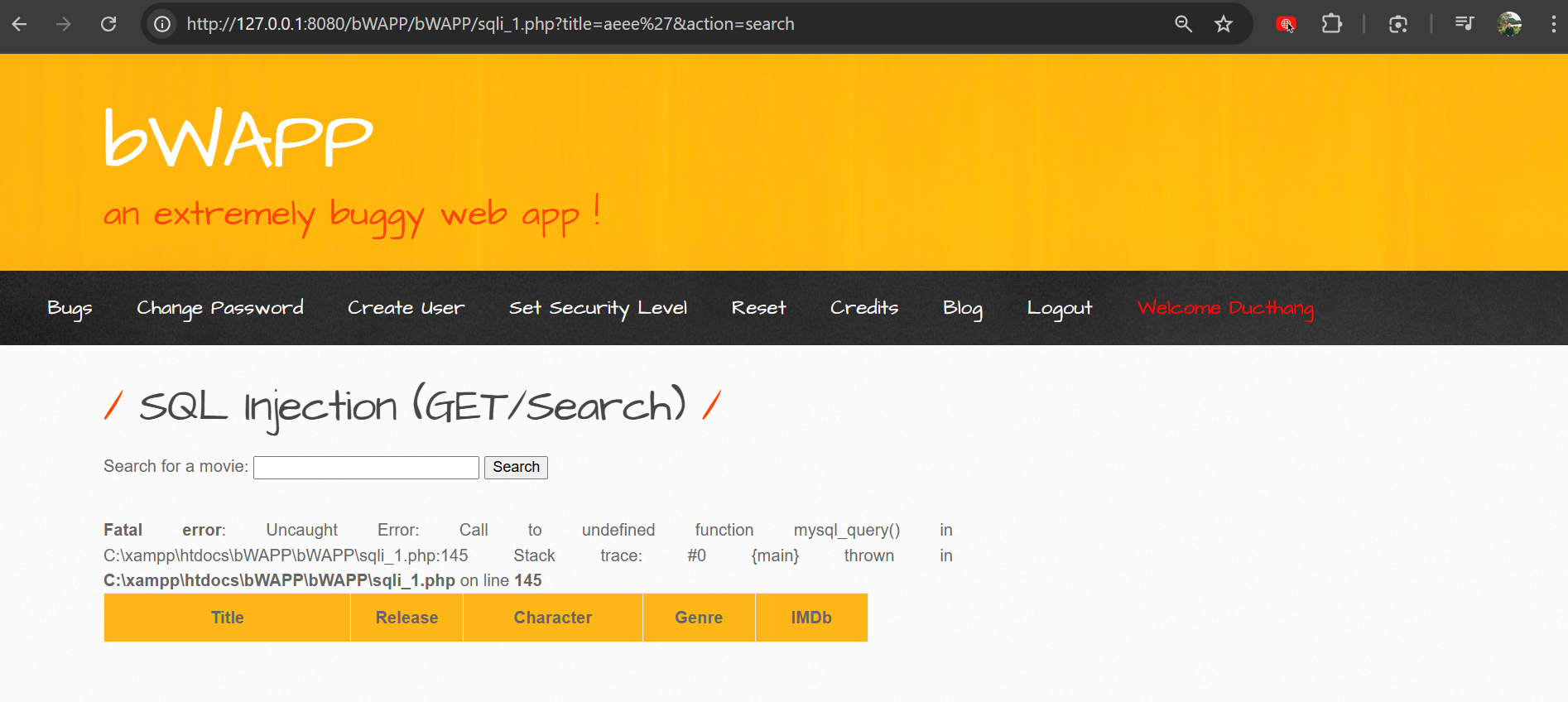Open the Extensions puzzle icon
The image size is (1568, 702).
(1331, 24)
